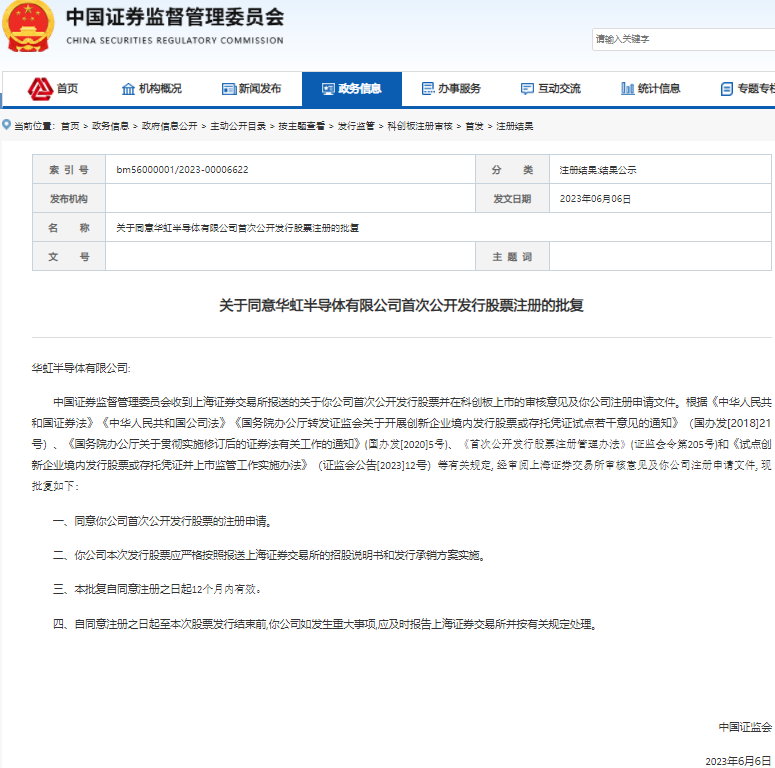Click the salutation 华虹半导体有限公司:

tap(81, 368)
